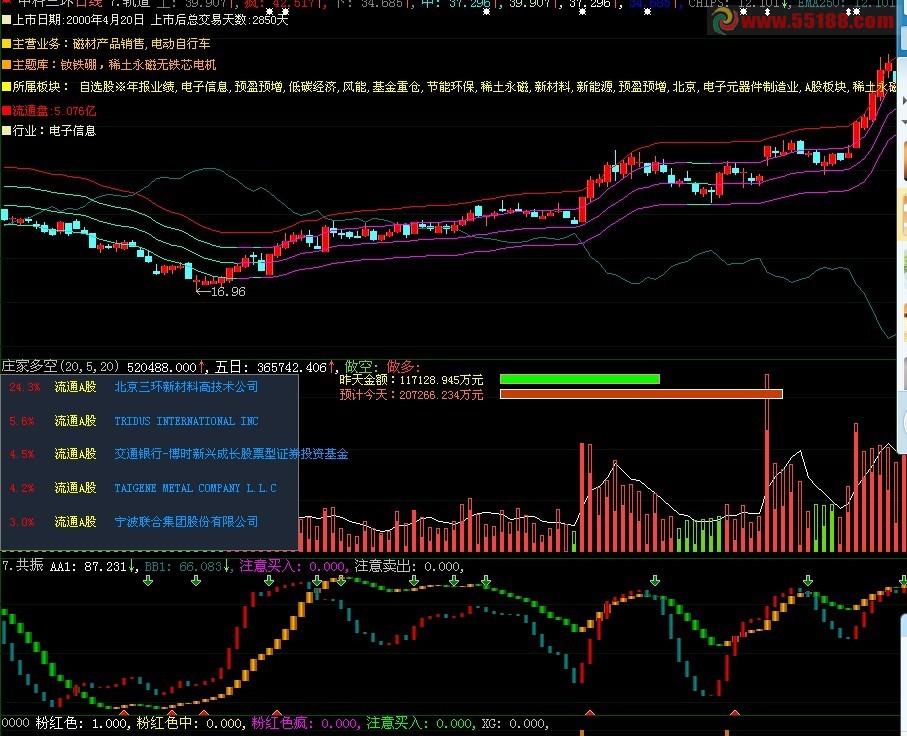Select shareholder 宁波联合集团股份有限公司
This screenshot has width=907, height=736.
coord(186,522)
